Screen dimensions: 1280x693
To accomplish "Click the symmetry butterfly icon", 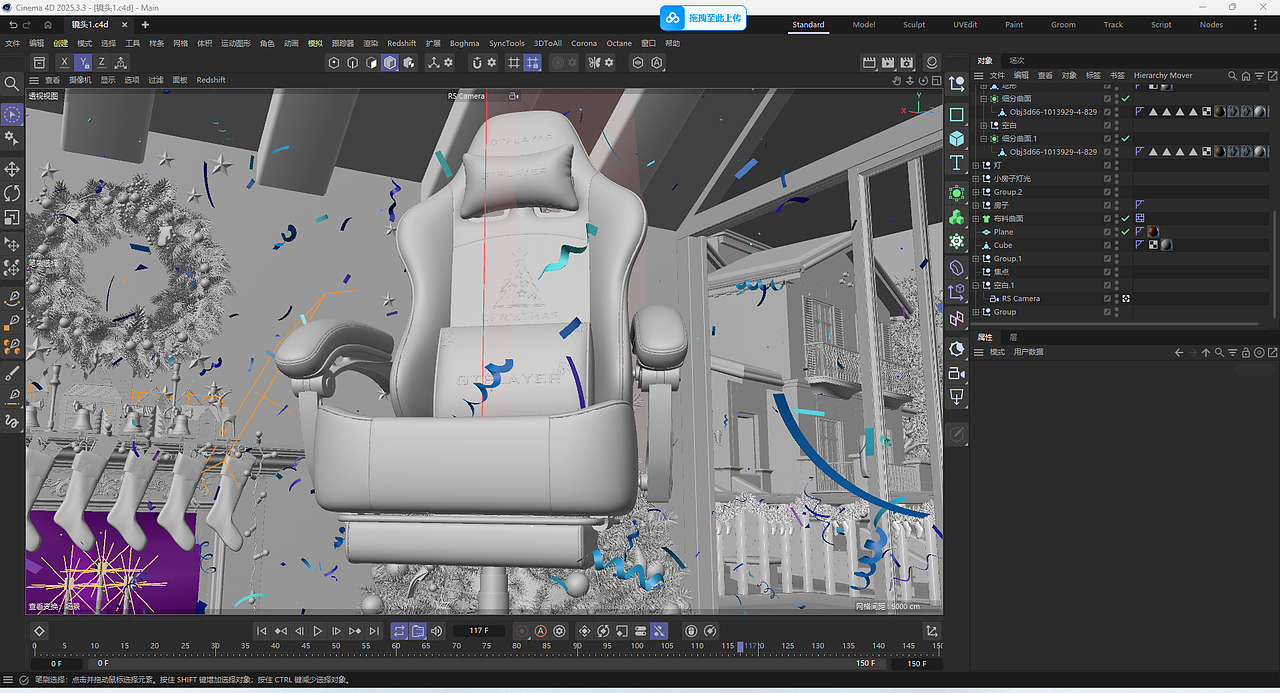I will pyautogui.click(x=594, y=62).
